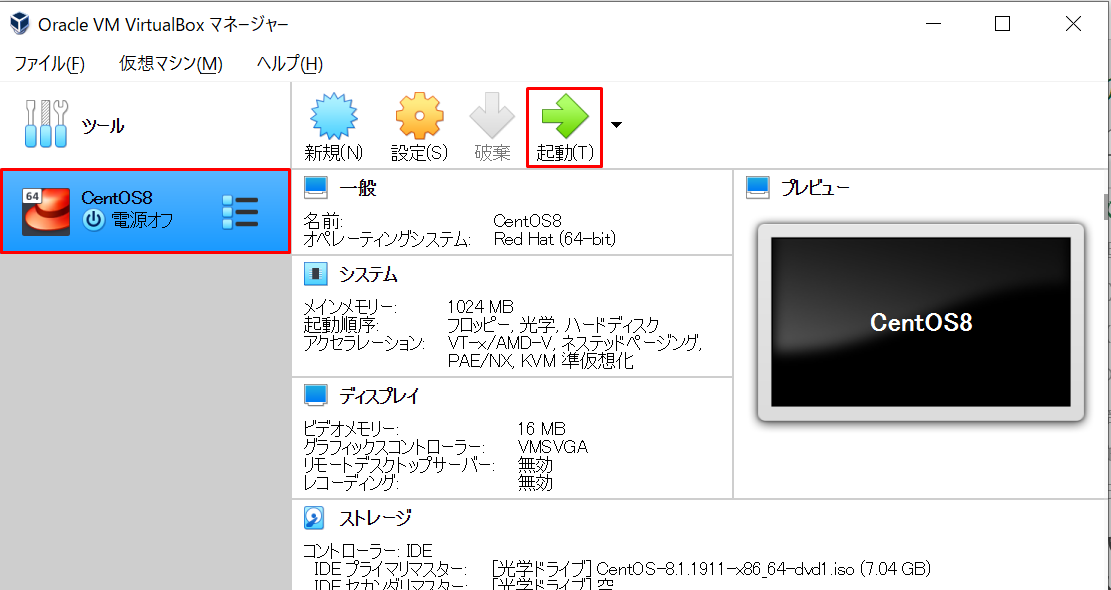Start CentOS8 using the green 起動 arrow
The width and height of the screenshot is (1111, 590).
point(563,116)
